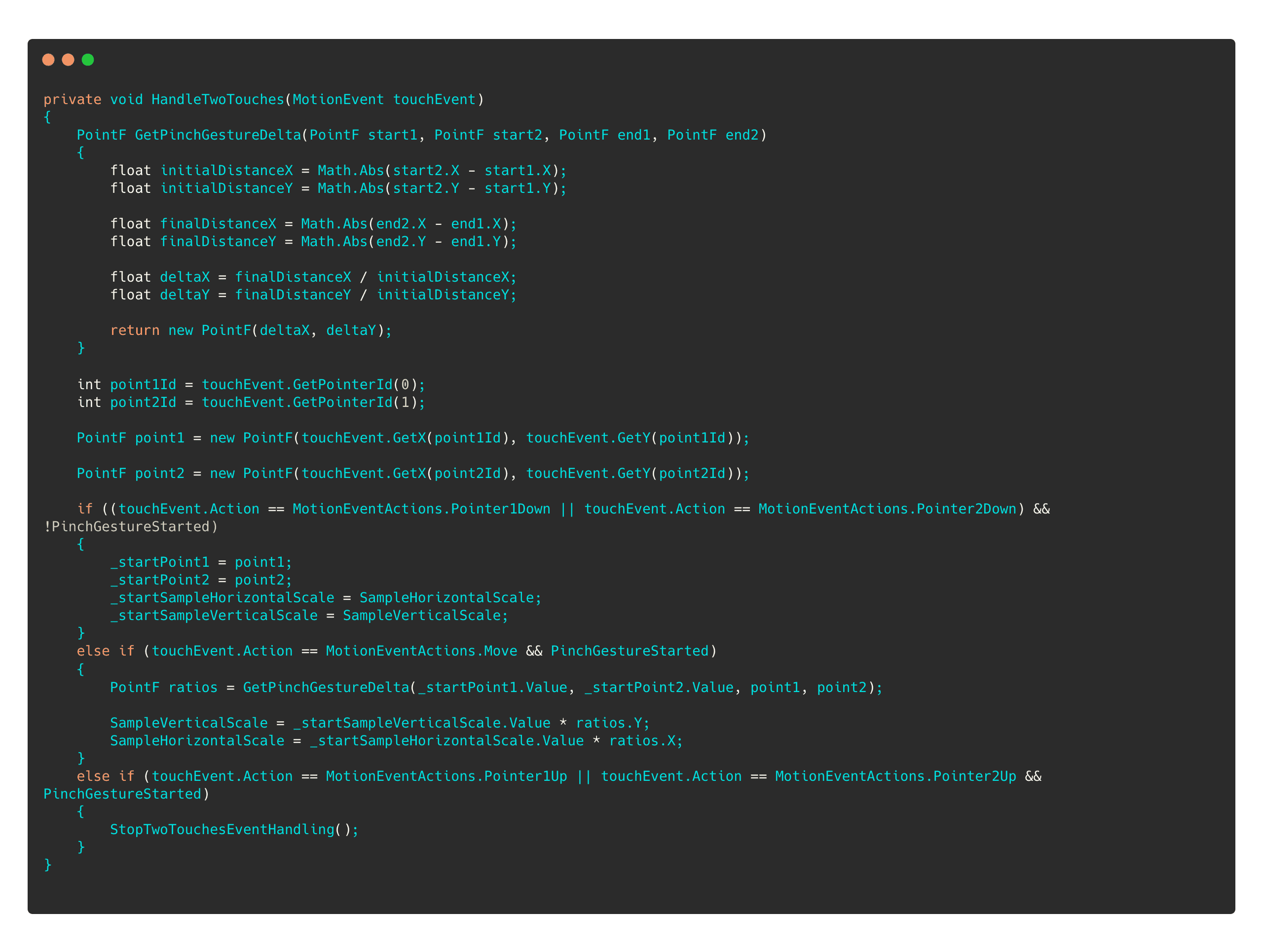The width and height of the screenshot is (1263, 952).
Task: Click SampleVerticalScale assignment with ratios.Y
Action: pos(380,723)
